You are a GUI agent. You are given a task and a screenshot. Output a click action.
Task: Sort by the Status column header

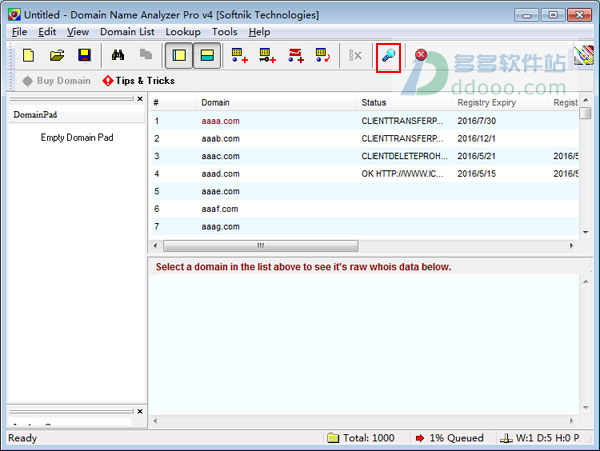click(405, 103)
